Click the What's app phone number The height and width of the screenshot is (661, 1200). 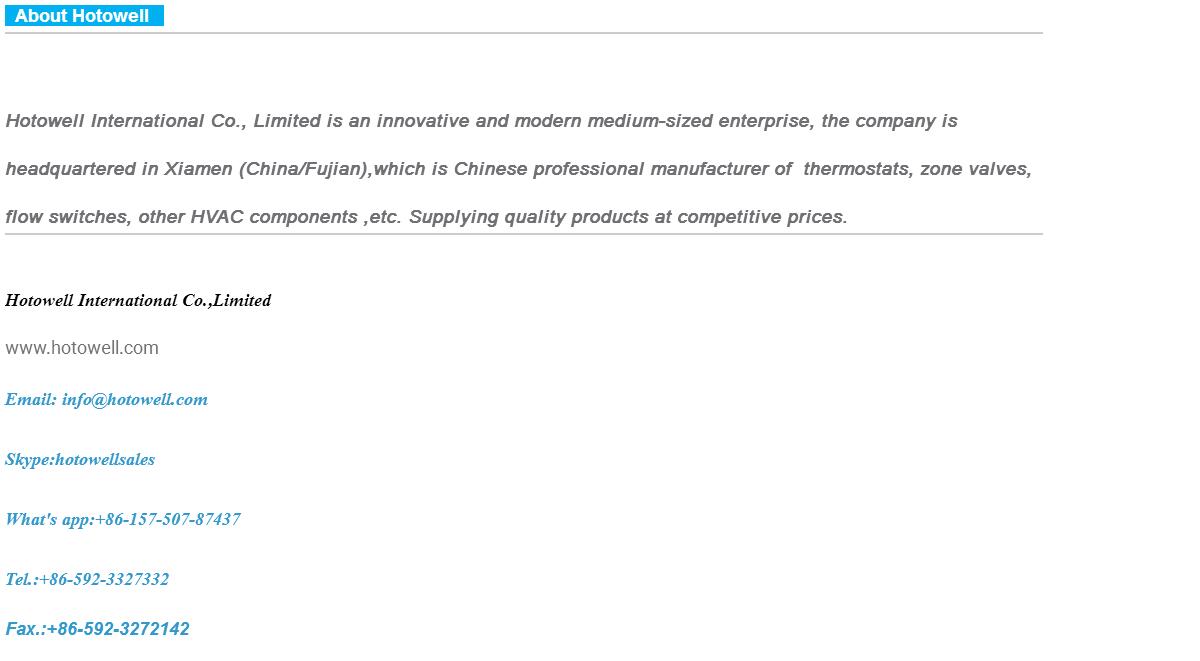167,520
